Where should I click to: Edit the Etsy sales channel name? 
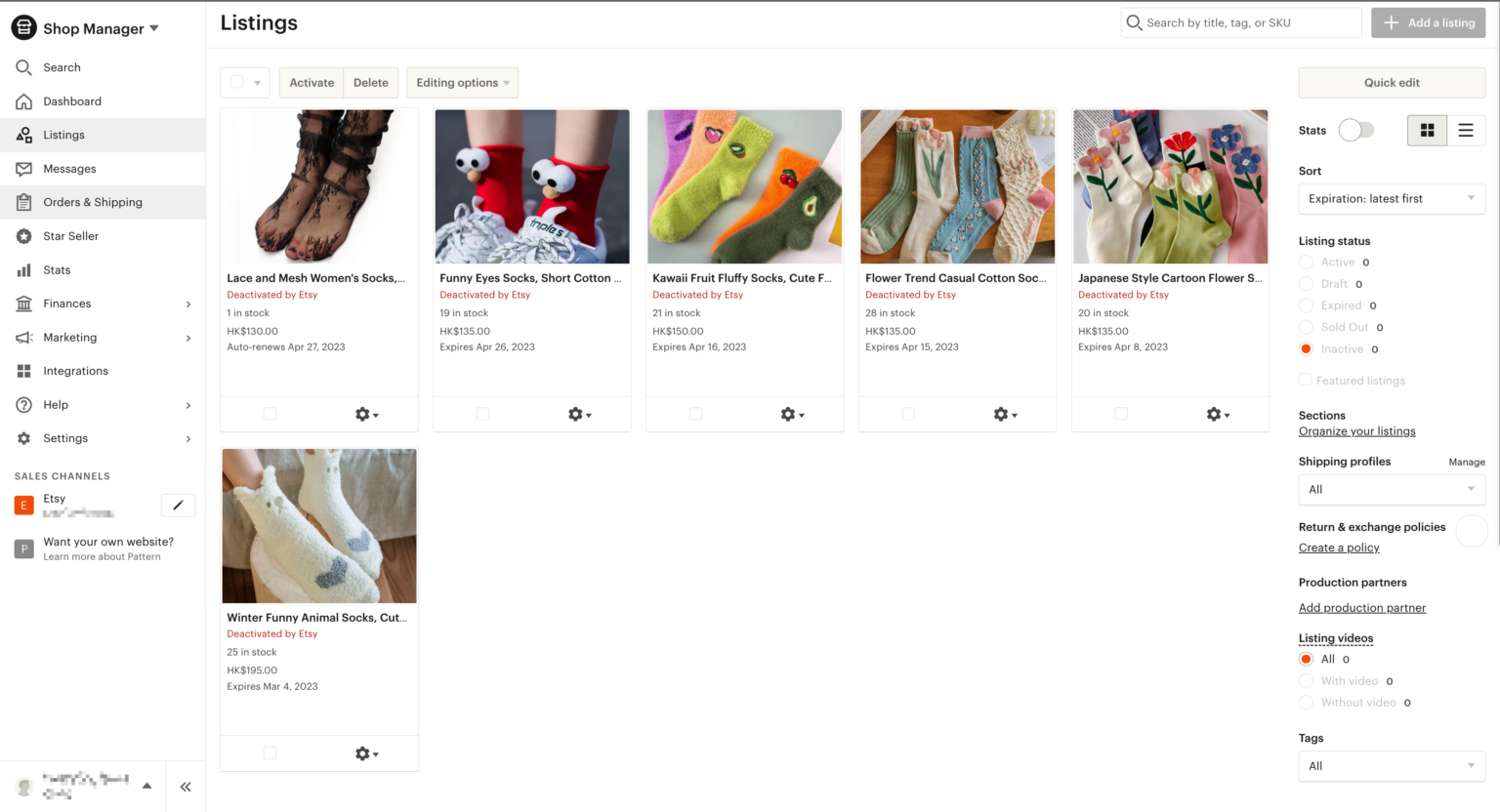(178, 505)
